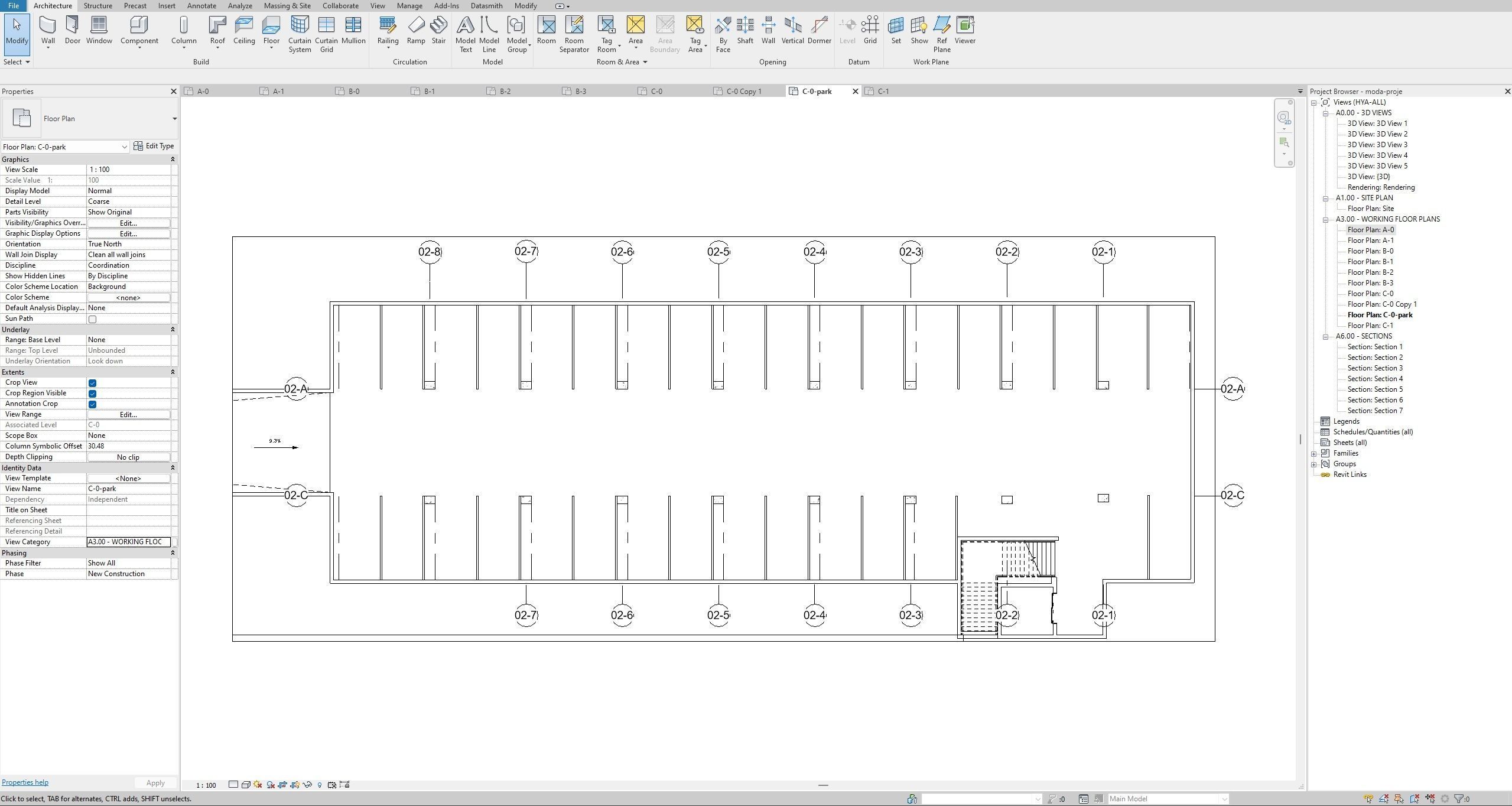This screenshot has height=806, width=1512.
Task: Uncheck the Crop View checkbox
Action: click(x=92, y=383)
